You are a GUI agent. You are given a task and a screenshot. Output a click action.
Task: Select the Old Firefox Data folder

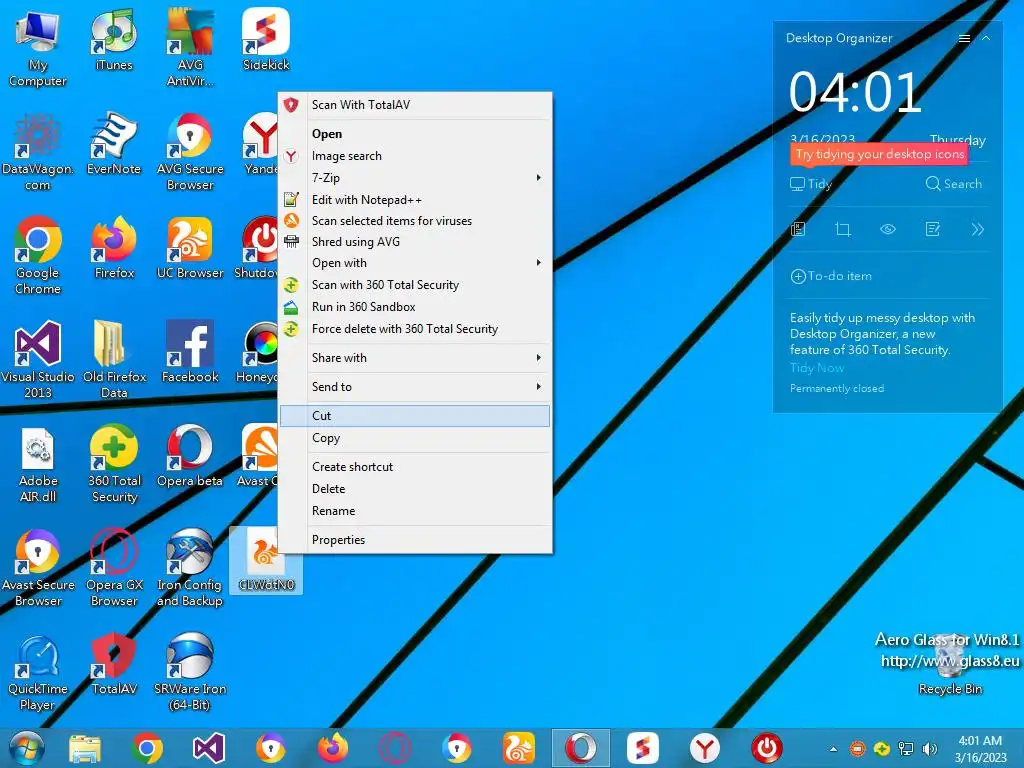coord(114,360)
